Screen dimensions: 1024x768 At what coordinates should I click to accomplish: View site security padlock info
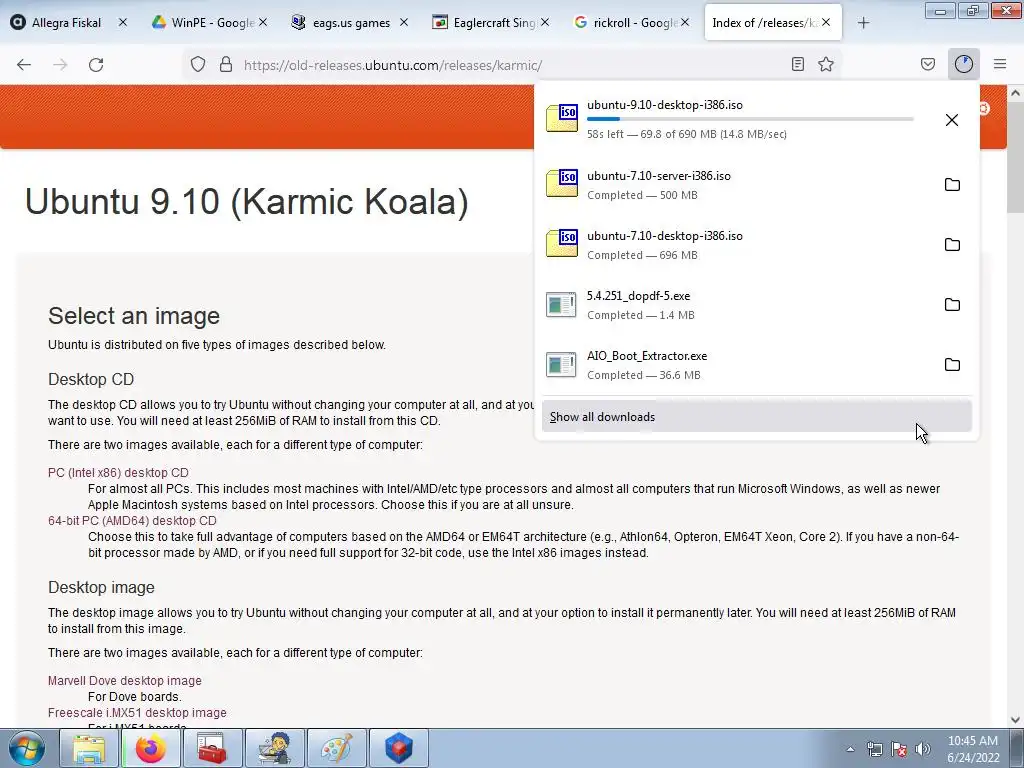pos(226,64)
